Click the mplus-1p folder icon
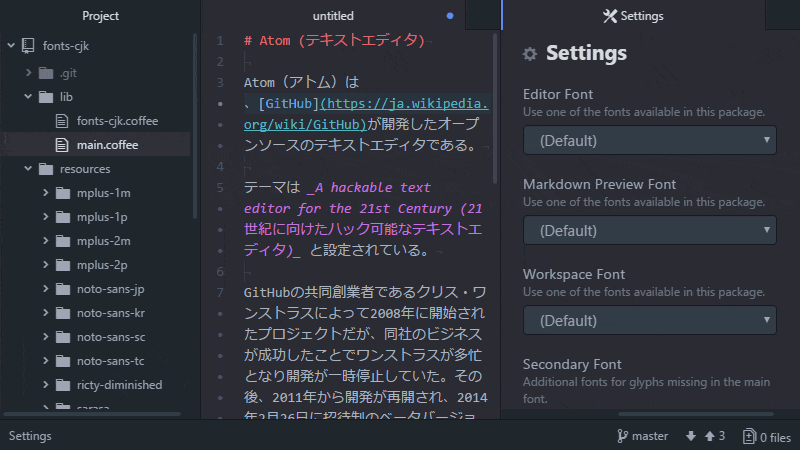The width and height of the screenshot is (800, 450). (x=63, y=217)
